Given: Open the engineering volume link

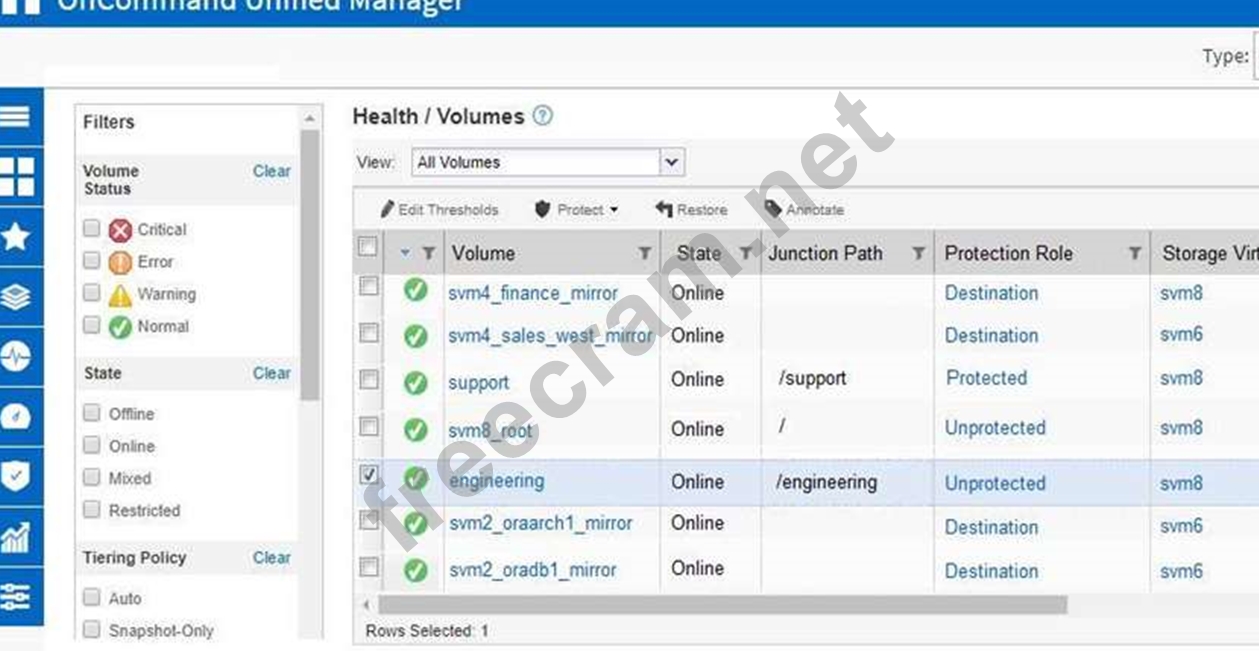Looking at the screenshot, I should (497, 481).
